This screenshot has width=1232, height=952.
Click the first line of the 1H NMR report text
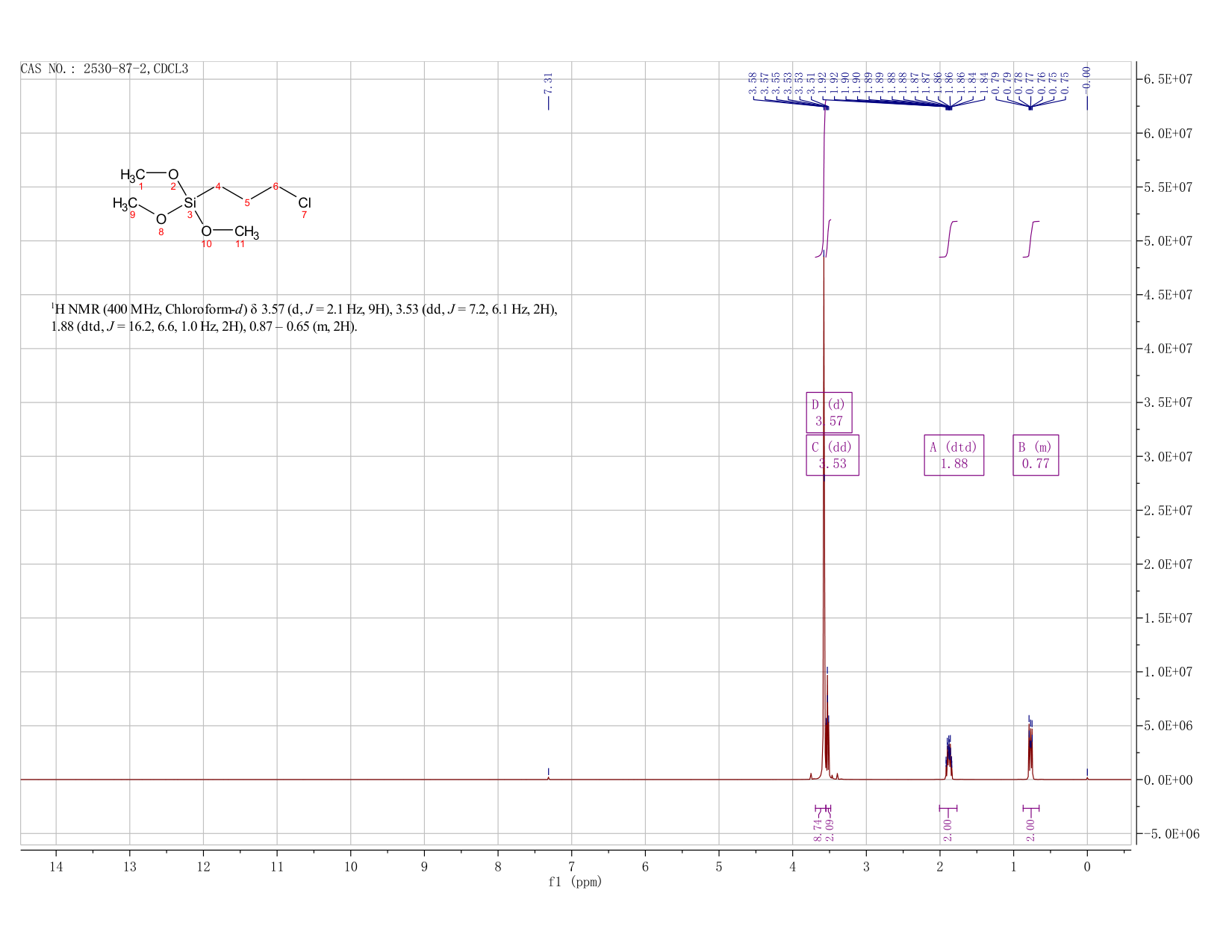pyautogui.click(x=305, y=309)
